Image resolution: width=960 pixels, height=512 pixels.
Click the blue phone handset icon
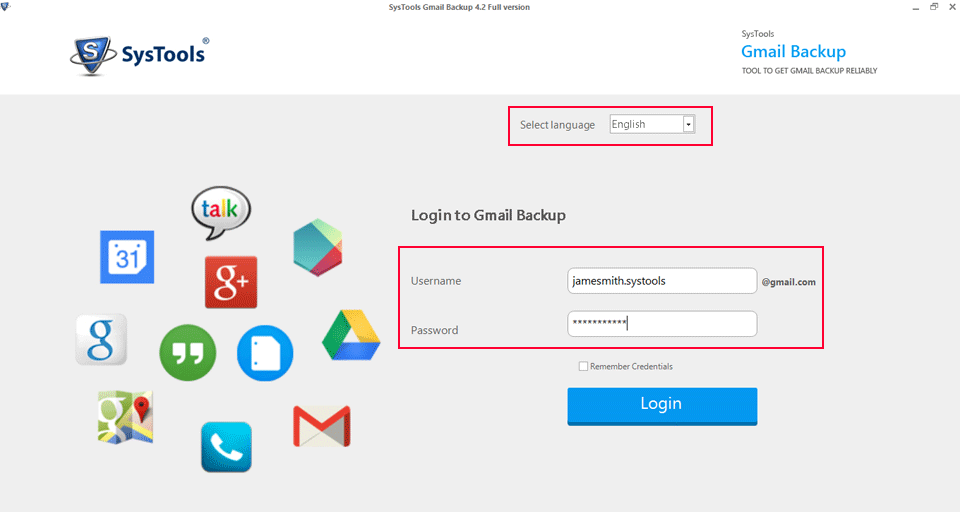coord(227,447)
